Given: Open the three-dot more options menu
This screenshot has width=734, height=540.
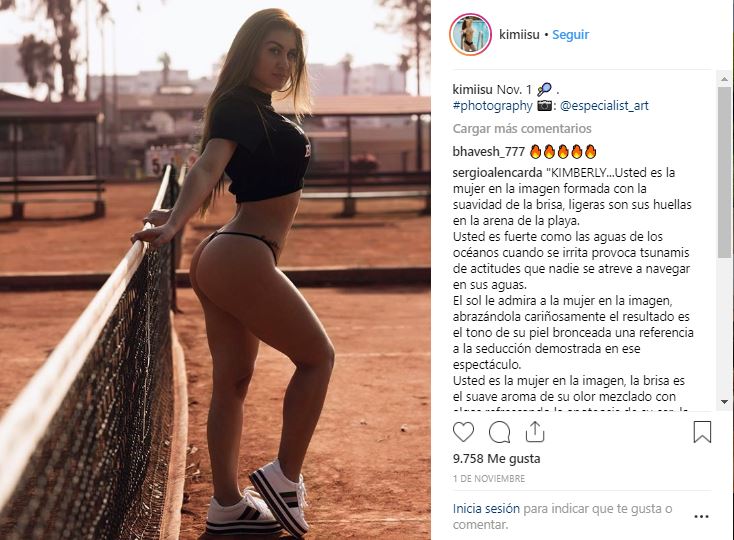Looking at the screenshot, I should click(x=701, y=517).
